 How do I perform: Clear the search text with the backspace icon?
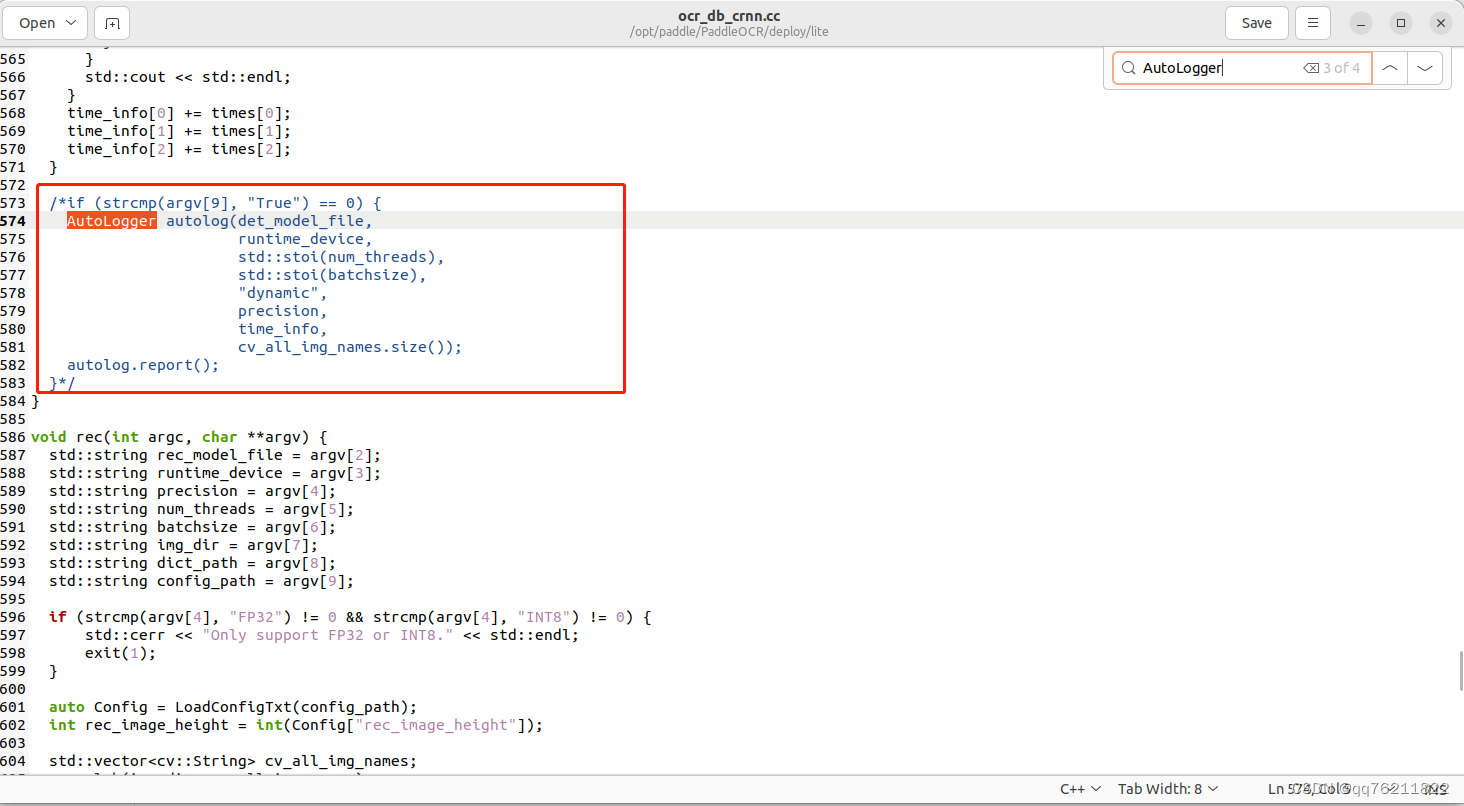point(1310,67)
